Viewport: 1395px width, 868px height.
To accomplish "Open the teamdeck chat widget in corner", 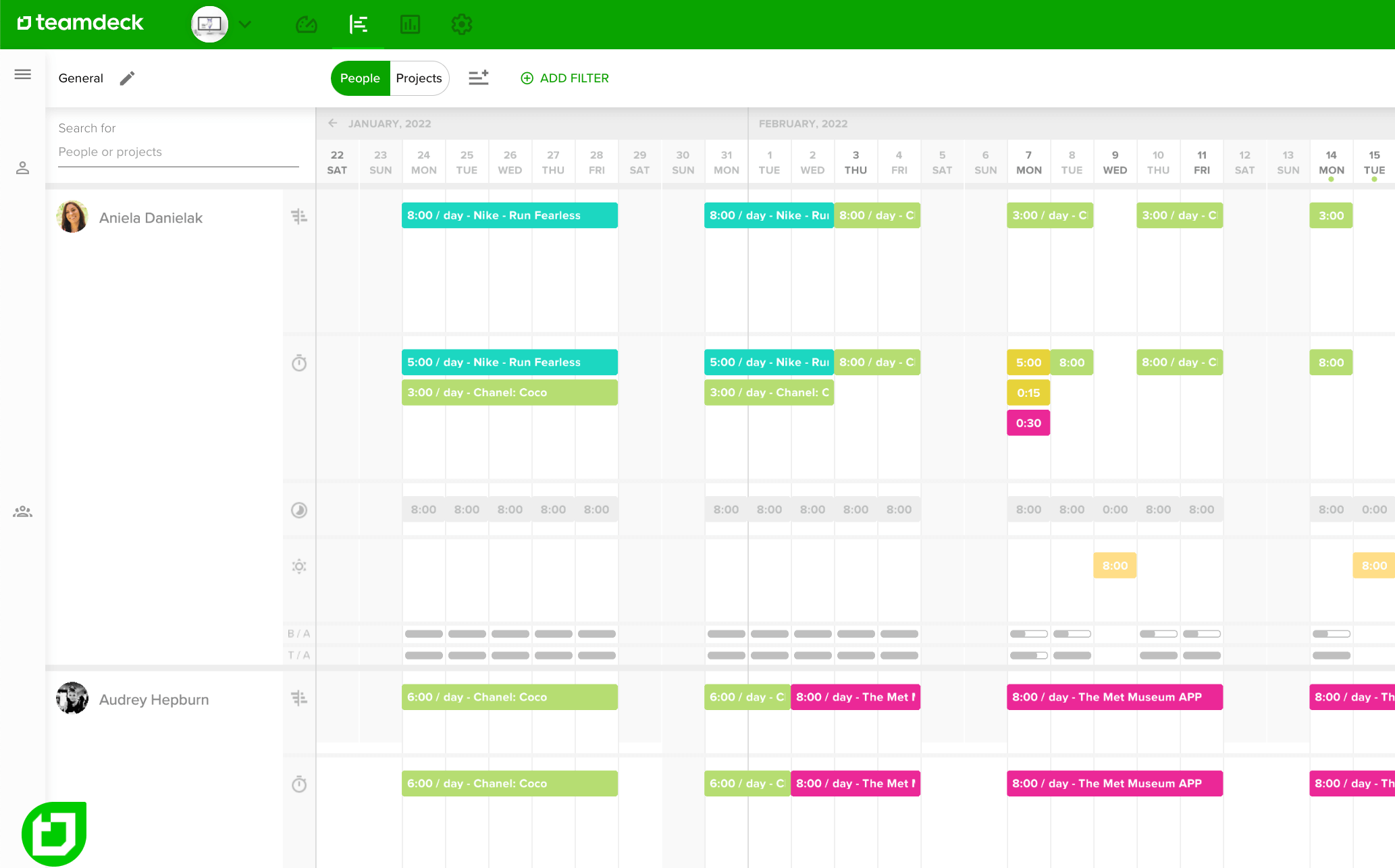I will [x=54, y=834].
